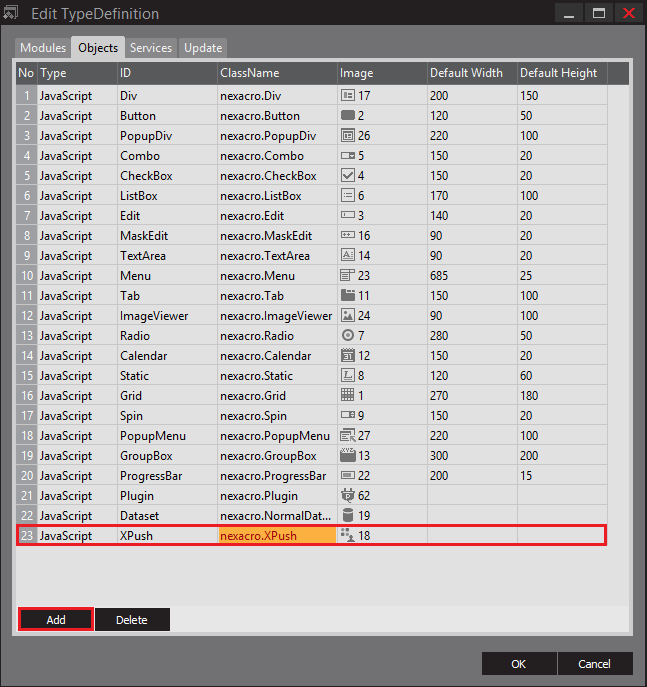Image resolution: width=647 pixels, height=687 pixels.
Task: Select the 60 default height cell
Action: point(562,376)
